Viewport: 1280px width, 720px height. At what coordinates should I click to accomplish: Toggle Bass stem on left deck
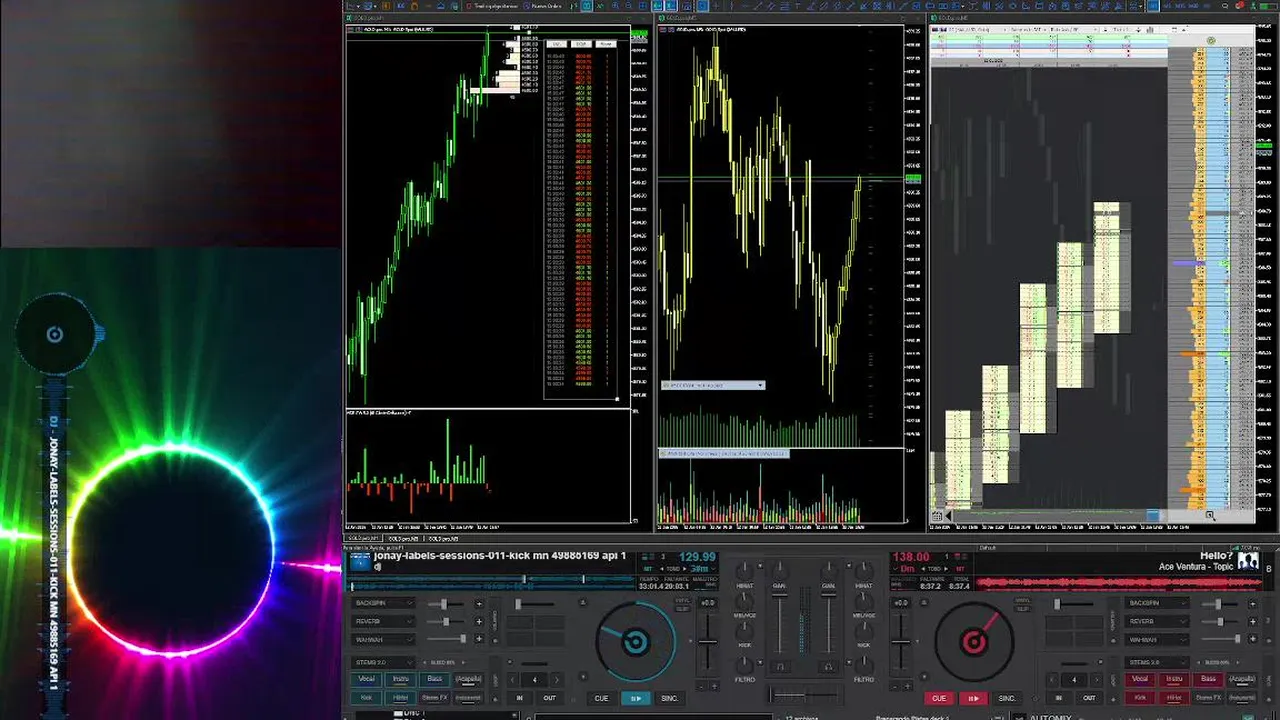[435, 679]
